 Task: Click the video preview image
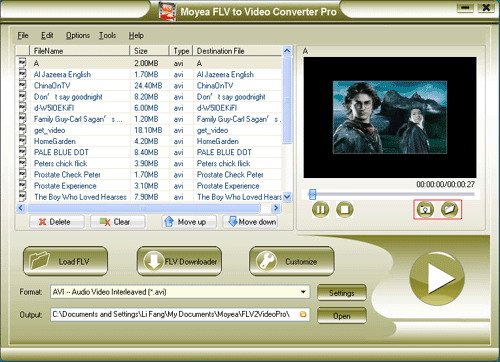[390, 117]
